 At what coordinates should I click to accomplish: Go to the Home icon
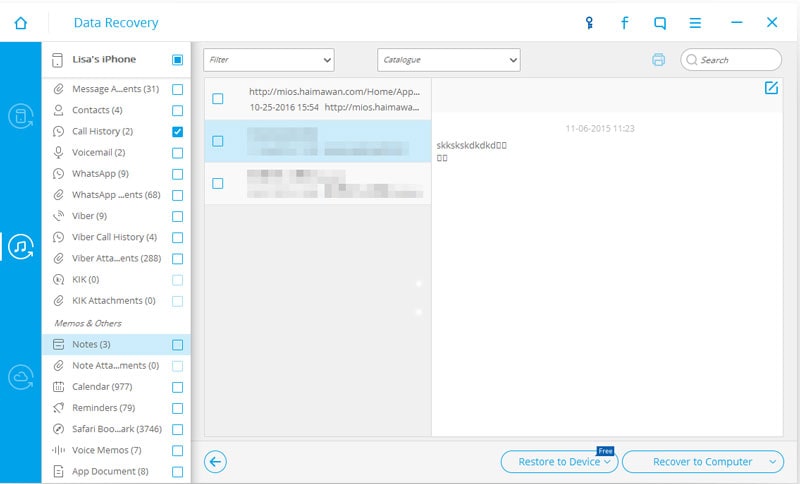(20, 23)
